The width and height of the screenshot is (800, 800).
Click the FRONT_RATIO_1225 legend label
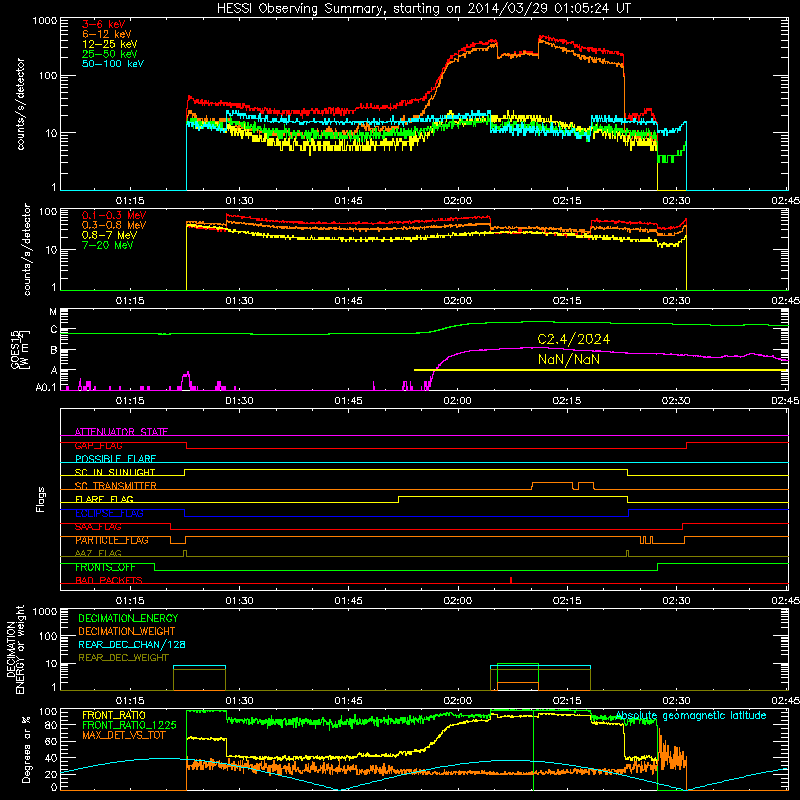(x=129, y=725)
